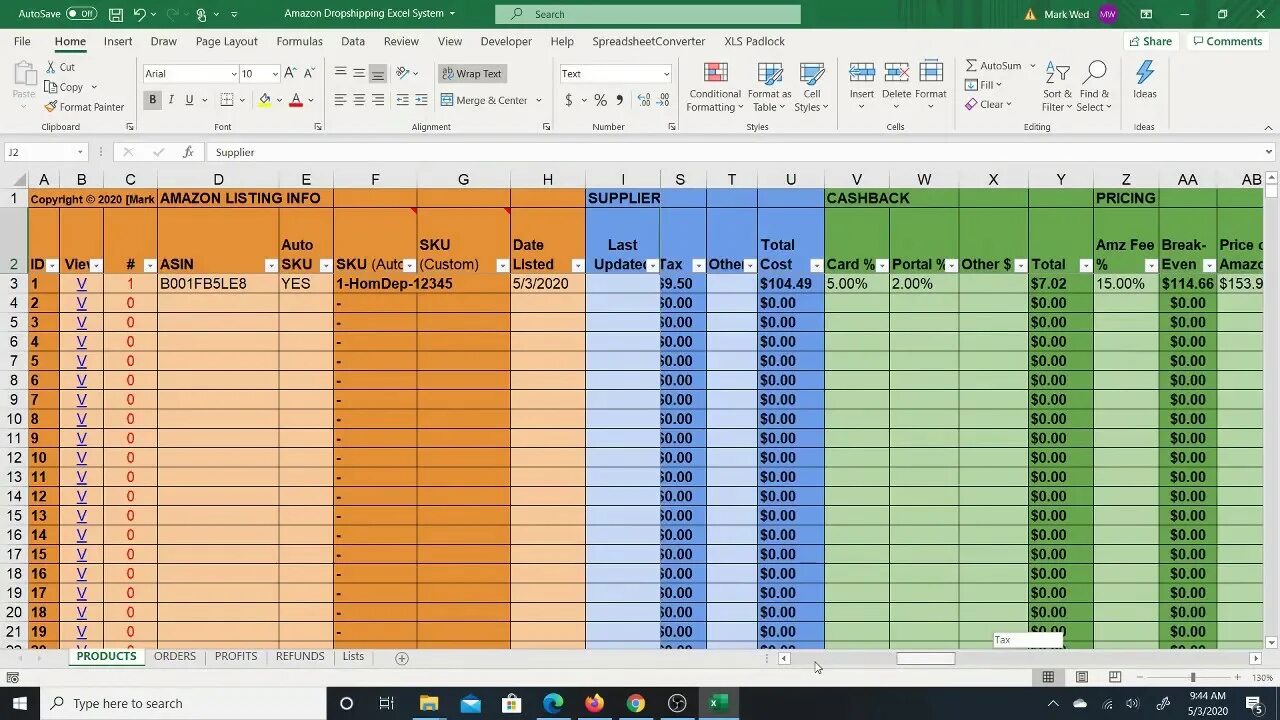
Task: Open the font name dropdown Arial
Action: pyautogui.click(x=234, y=74)
